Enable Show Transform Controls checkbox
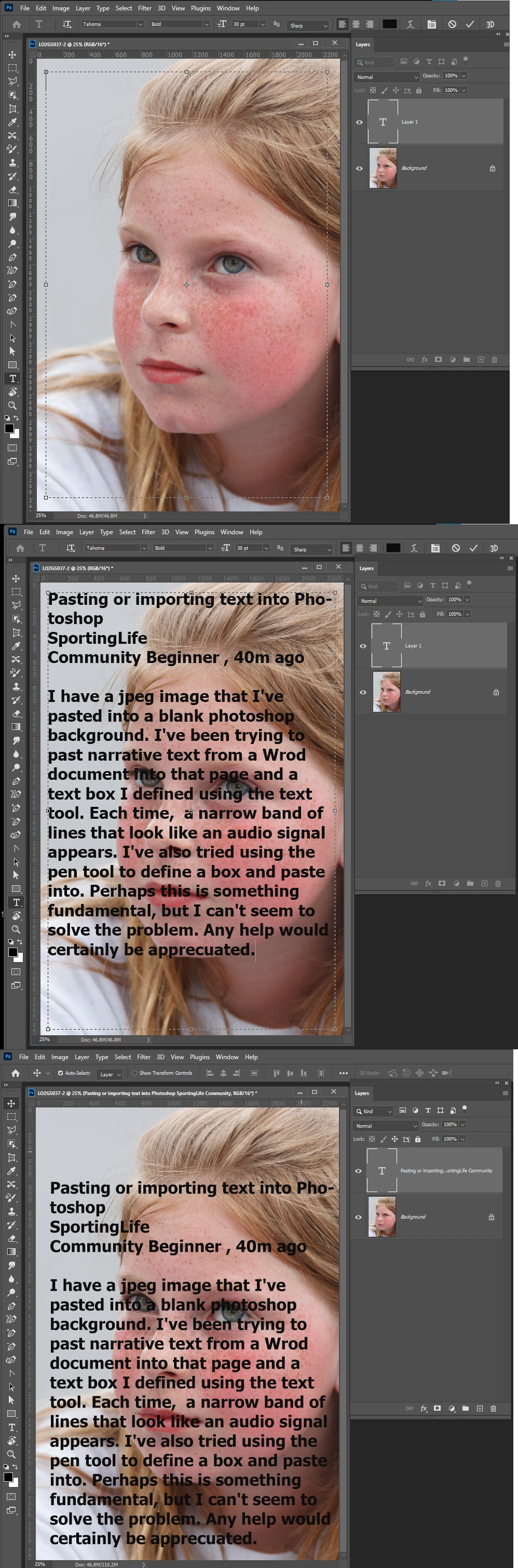This screenshot has height=1568, width=518. pyautogui.click(x=134, y=1073)
